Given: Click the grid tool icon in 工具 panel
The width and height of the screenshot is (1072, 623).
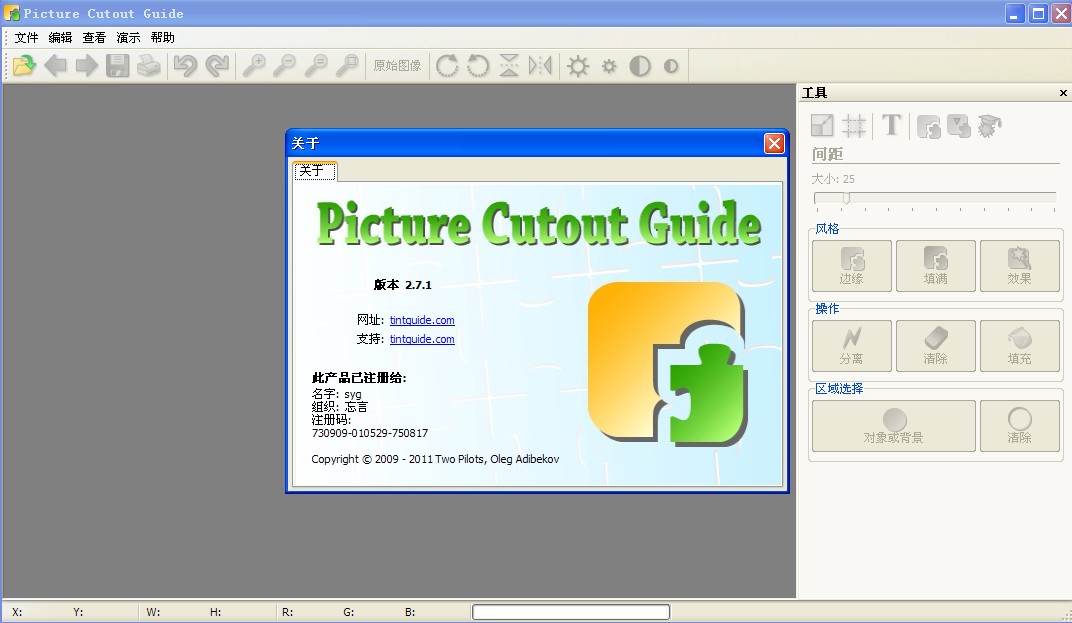Looking at the screenshot, I should click(854, 125).
